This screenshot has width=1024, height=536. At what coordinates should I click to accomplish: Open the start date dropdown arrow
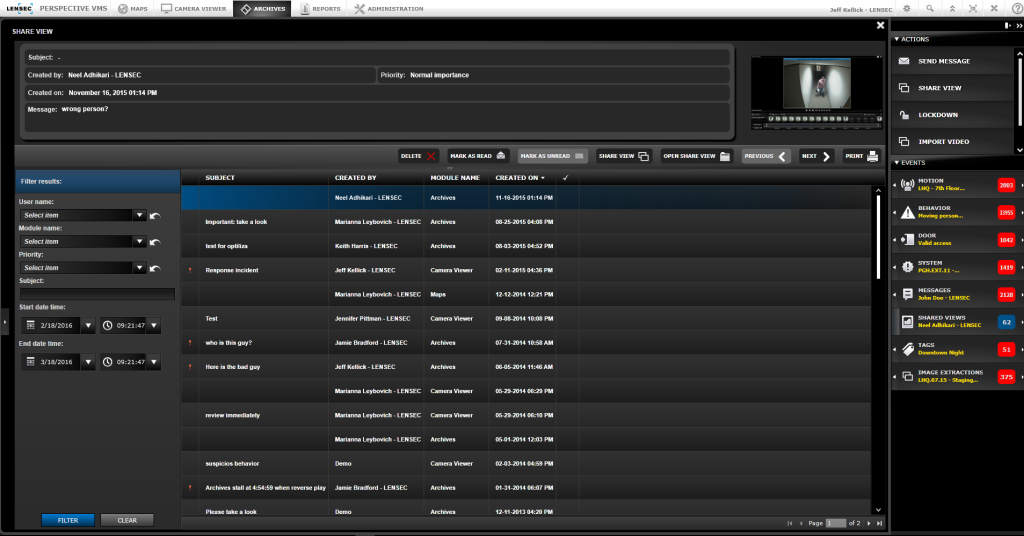click(88, 325)
